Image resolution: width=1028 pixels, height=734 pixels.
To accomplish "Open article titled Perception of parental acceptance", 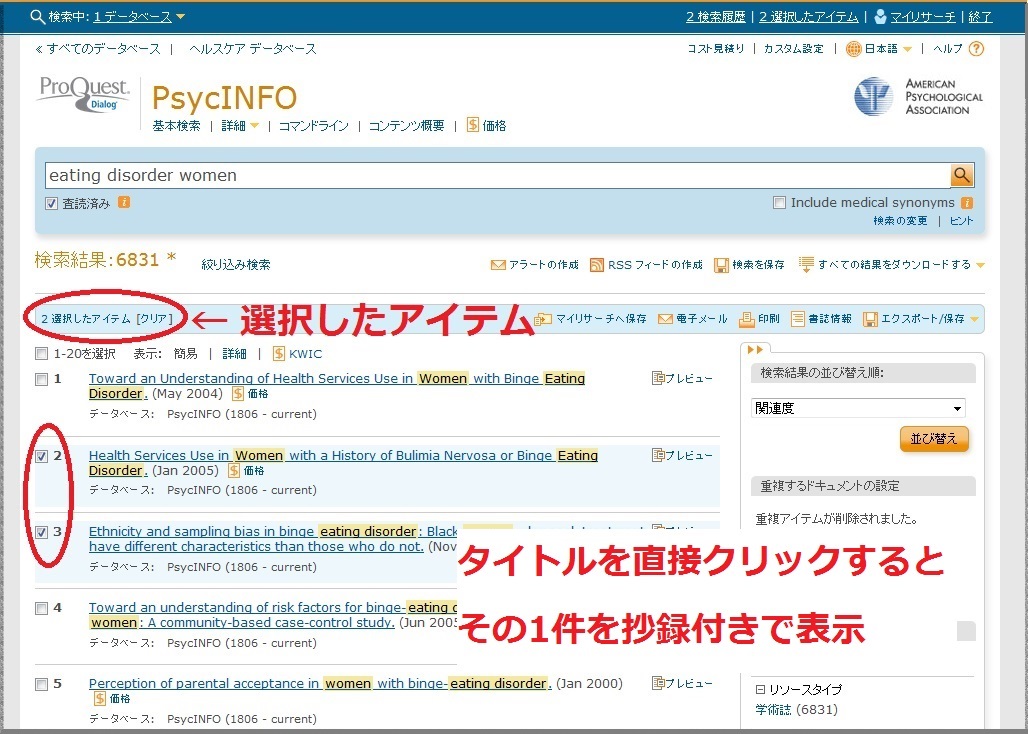I will pyautogui.click(x=320, y=683).
